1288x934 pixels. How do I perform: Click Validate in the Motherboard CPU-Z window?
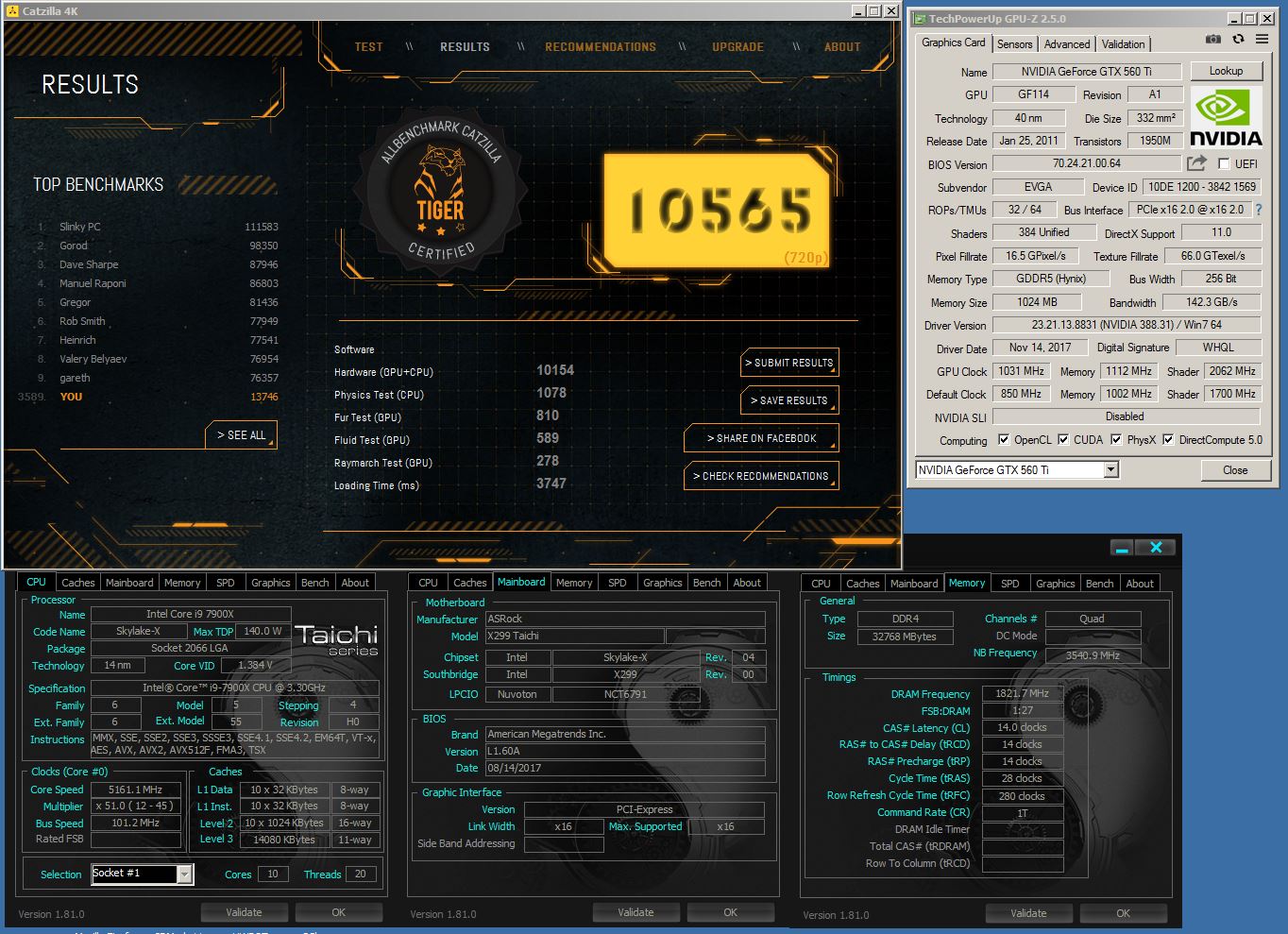pos(636,912)
